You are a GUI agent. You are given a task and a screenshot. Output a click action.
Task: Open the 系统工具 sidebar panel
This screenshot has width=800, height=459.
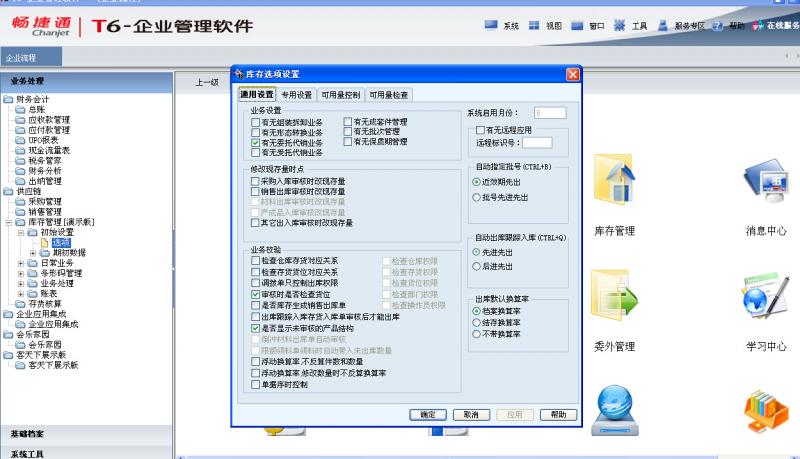[86, 453]
